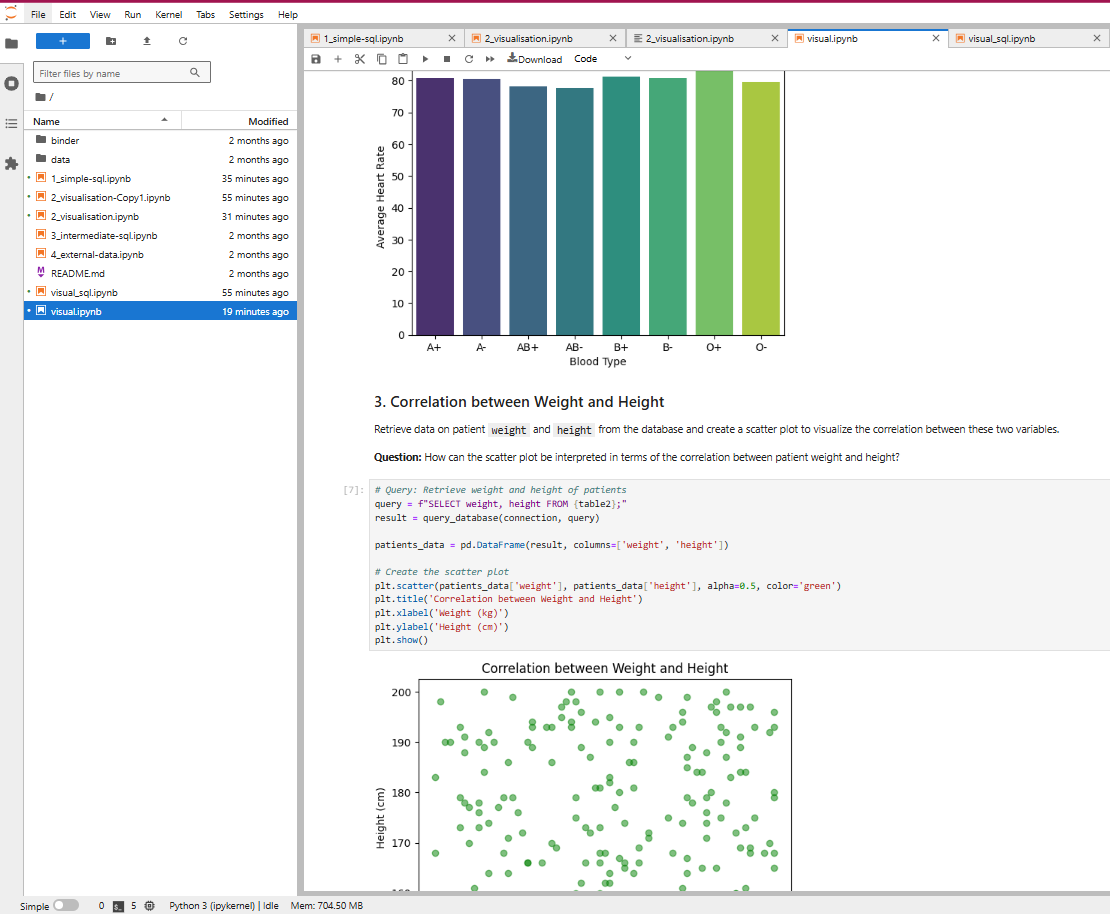Click the Download button in toolbar
The height and width of the screenshot is (915, 1110).
point(534,59)
